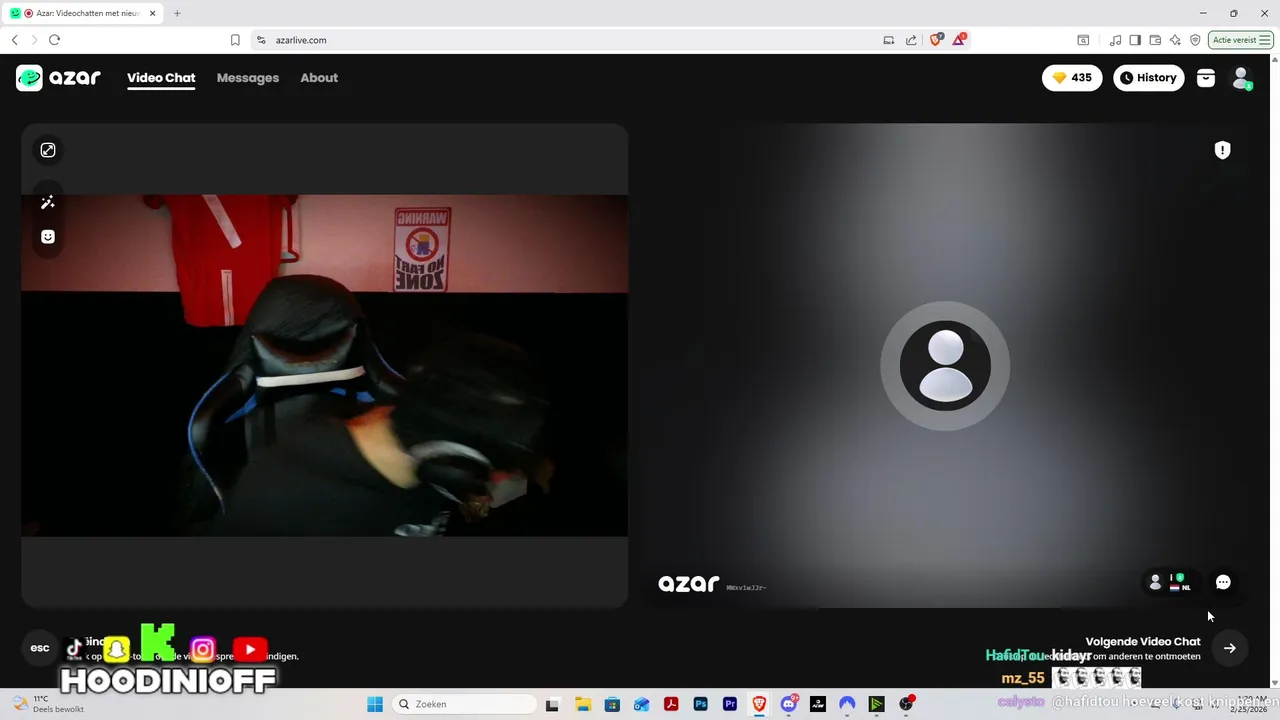Toggle the browser sidebar panel icon
Viewport: 1280px width, 720px height.
[1135, 40]
